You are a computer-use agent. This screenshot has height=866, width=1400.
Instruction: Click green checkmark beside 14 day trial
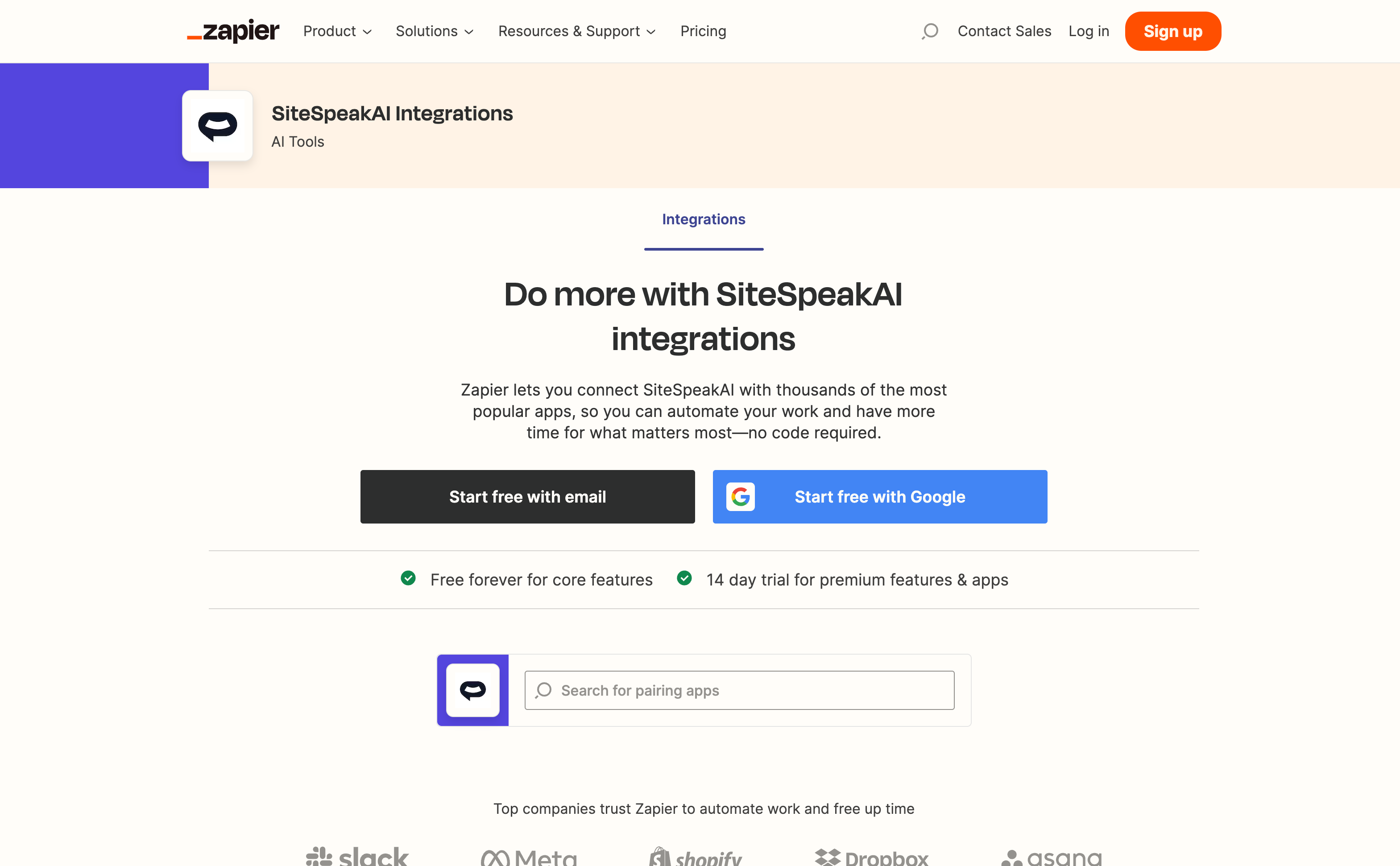pos(684,578)
